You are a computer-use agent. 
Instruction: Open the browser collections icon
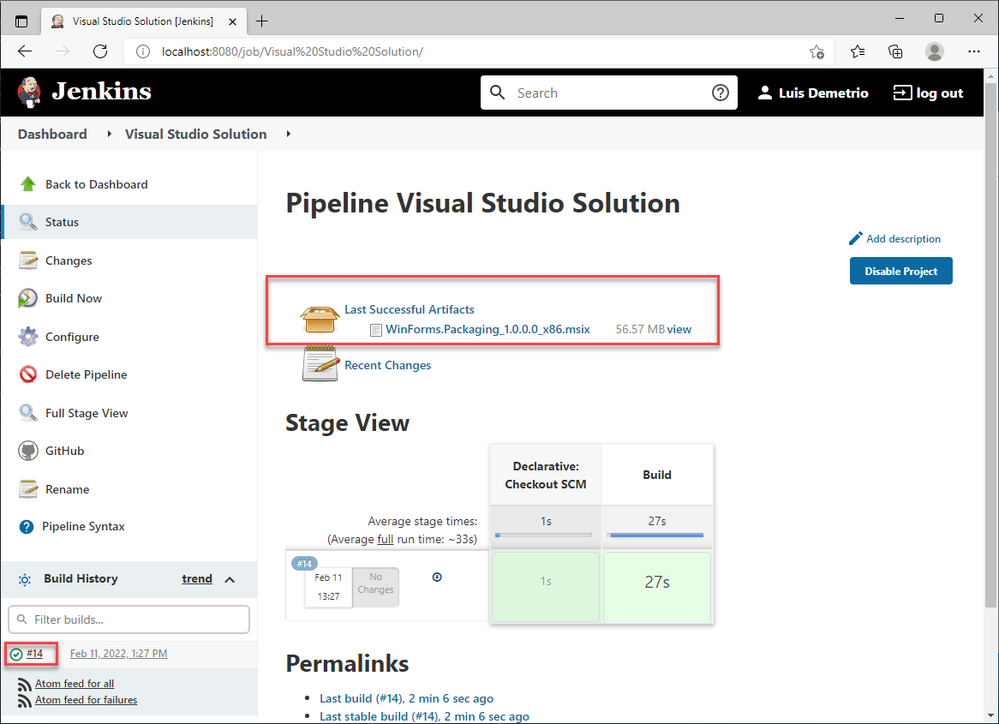click(x=896, y=52)
